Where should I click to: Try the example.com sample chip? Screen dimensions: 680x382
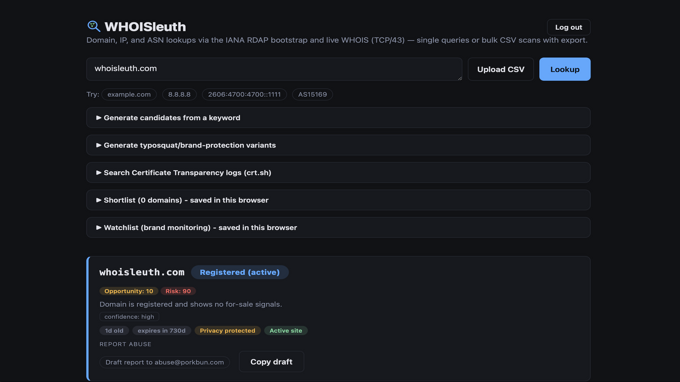(129, 95)
